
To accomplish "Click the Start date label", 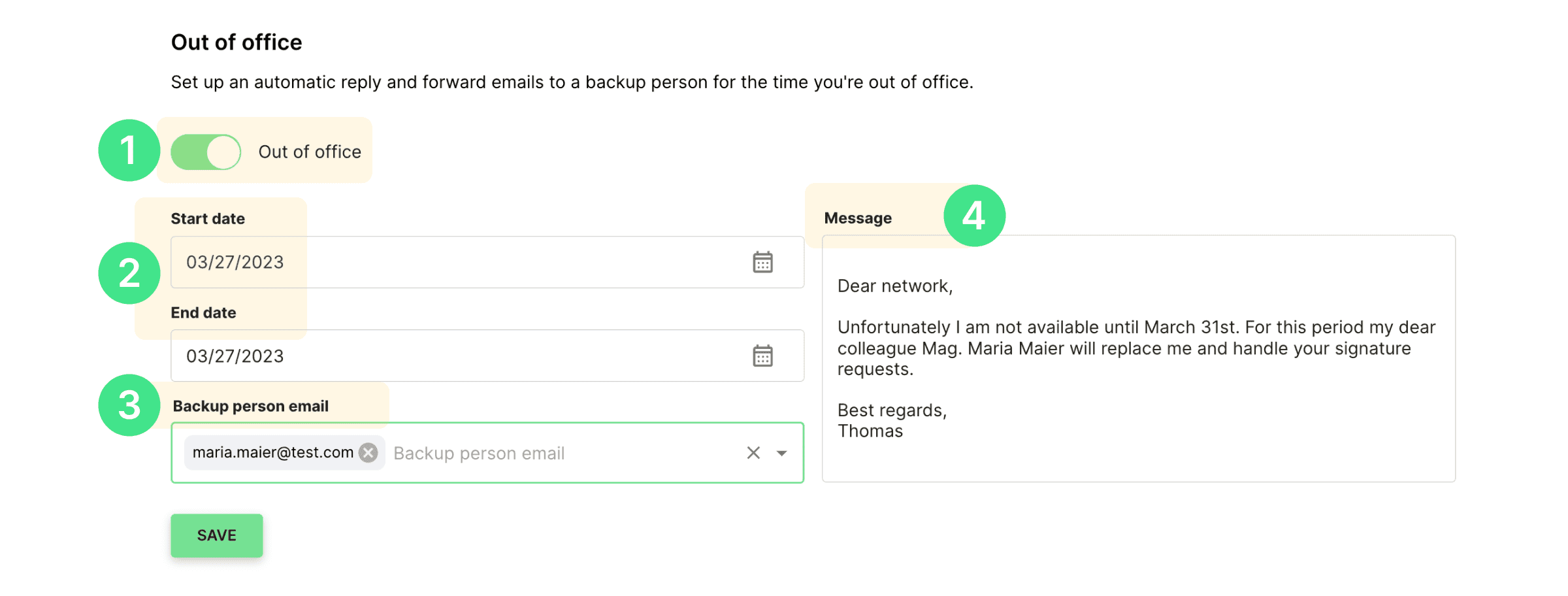I will point(208,218).
